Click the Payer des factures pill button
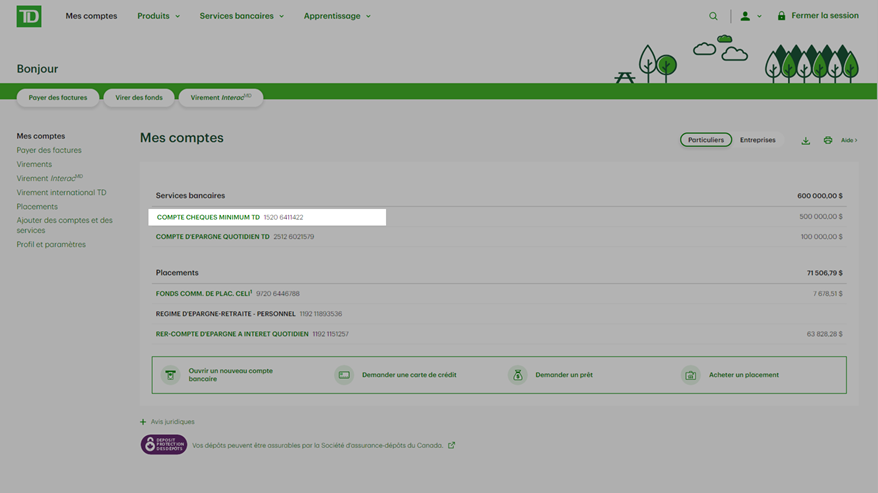 pyautogui.click(x=58, y=97)
